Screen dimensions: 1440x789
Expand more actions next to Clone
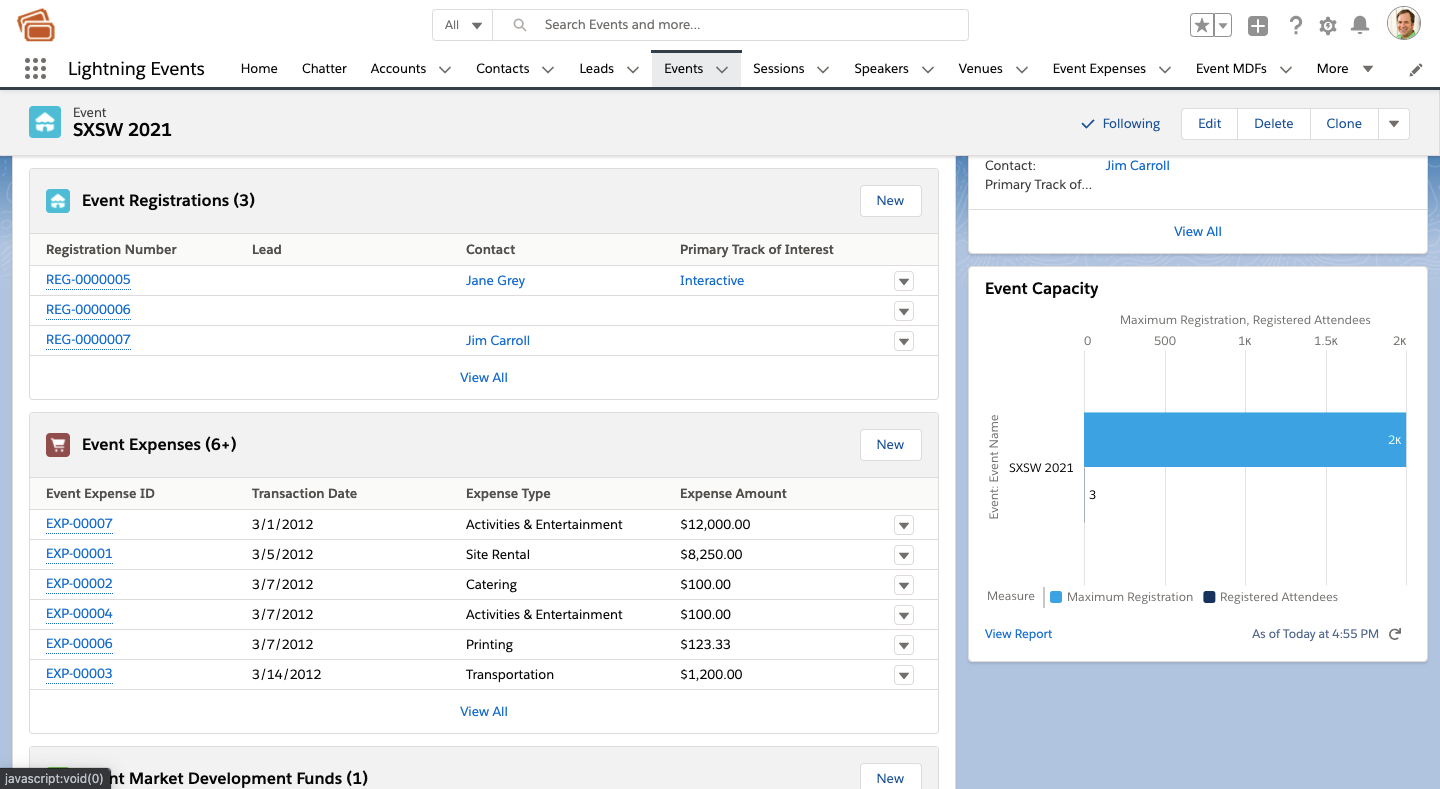click(x=1394, y=124)
